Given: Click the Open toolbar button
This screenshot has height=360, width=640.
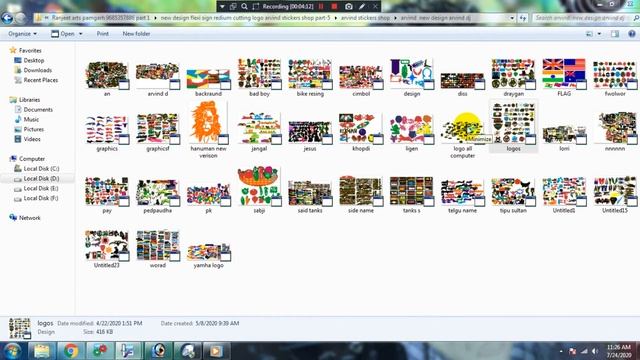Looking at the screenshot, I should tap(63, 34).
